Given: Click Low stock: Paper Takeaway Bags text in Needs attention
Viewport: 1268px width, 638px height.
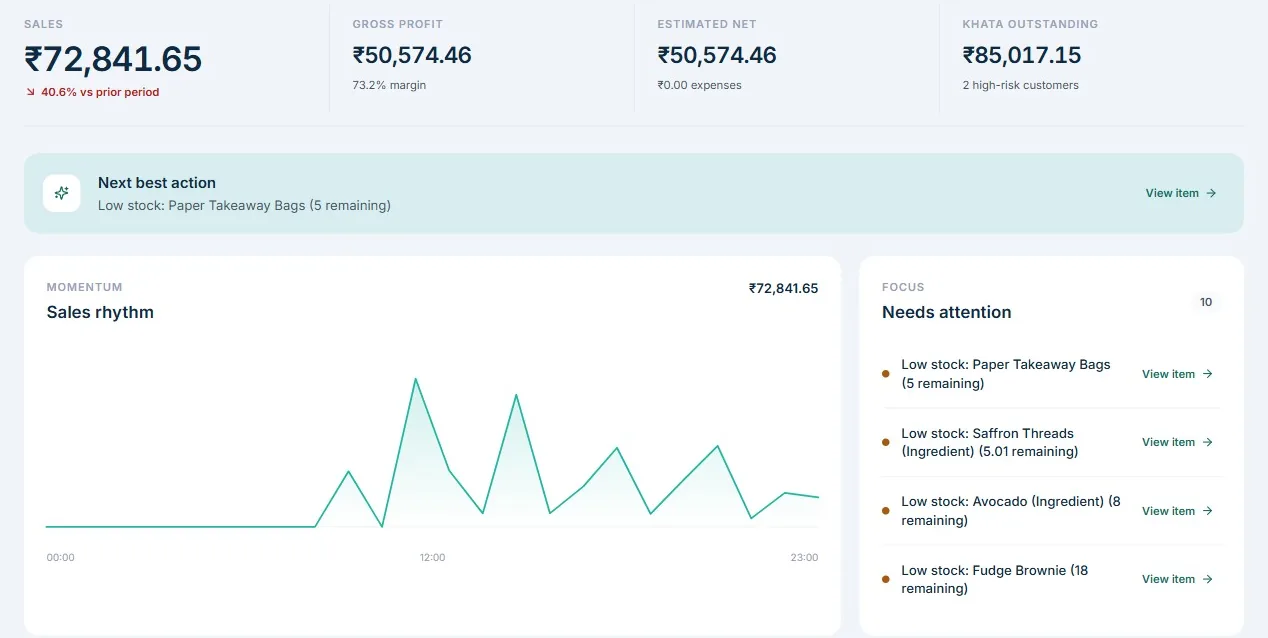Looking at the screenshot, I should [x=1006, y=374].
